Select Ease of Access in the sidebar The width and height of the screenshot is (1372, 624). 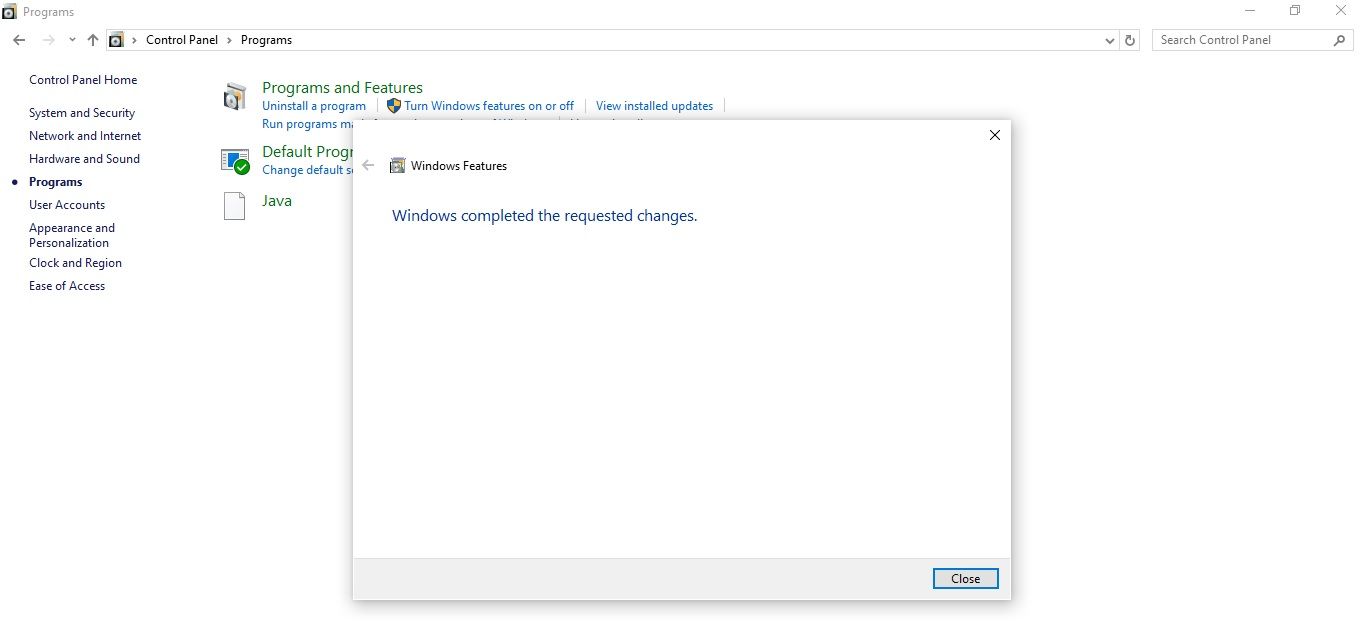click(67, 285)
